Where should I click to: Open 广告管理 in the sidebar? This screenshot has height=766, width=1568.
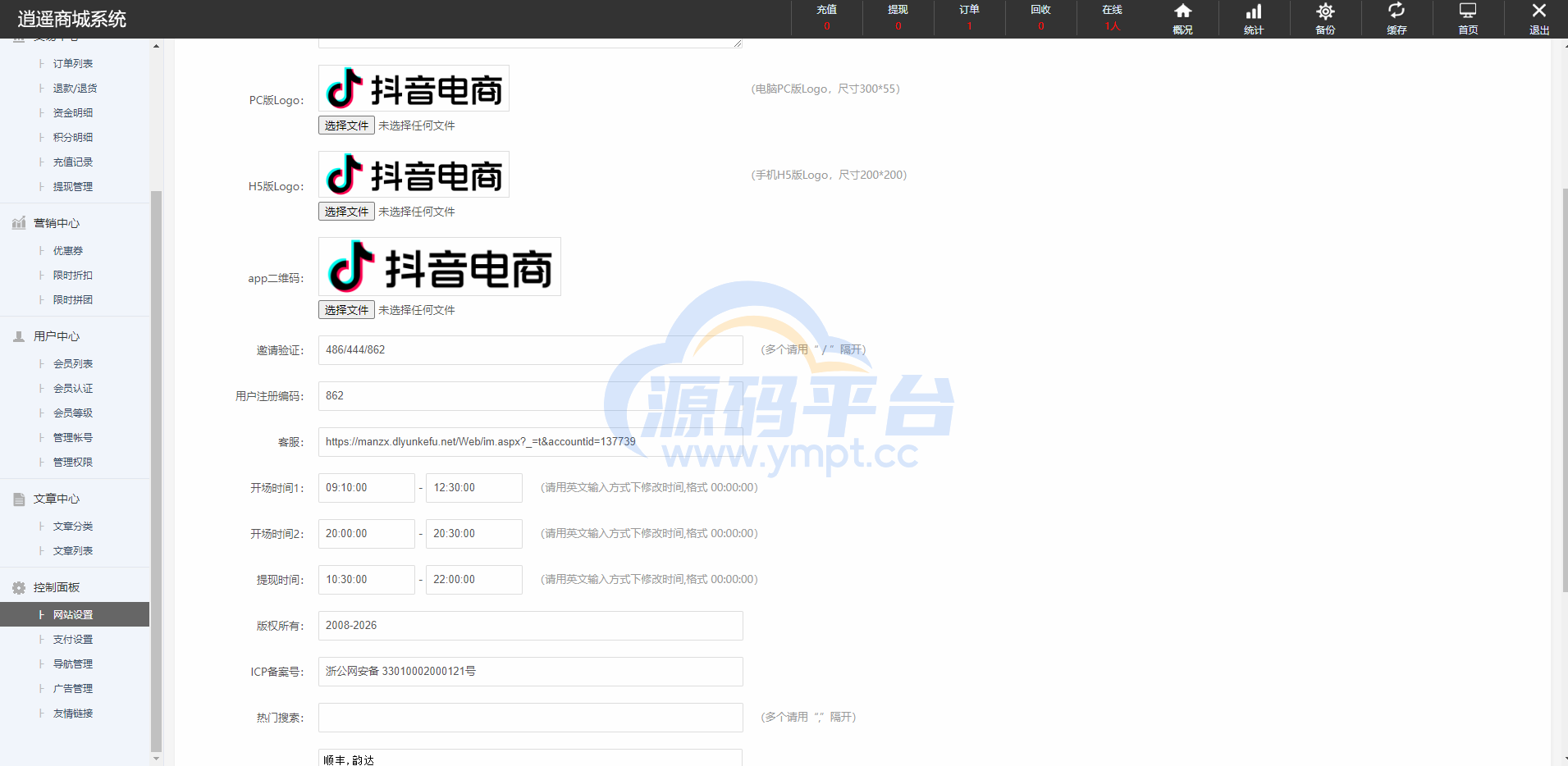click(x=75, y=688)
